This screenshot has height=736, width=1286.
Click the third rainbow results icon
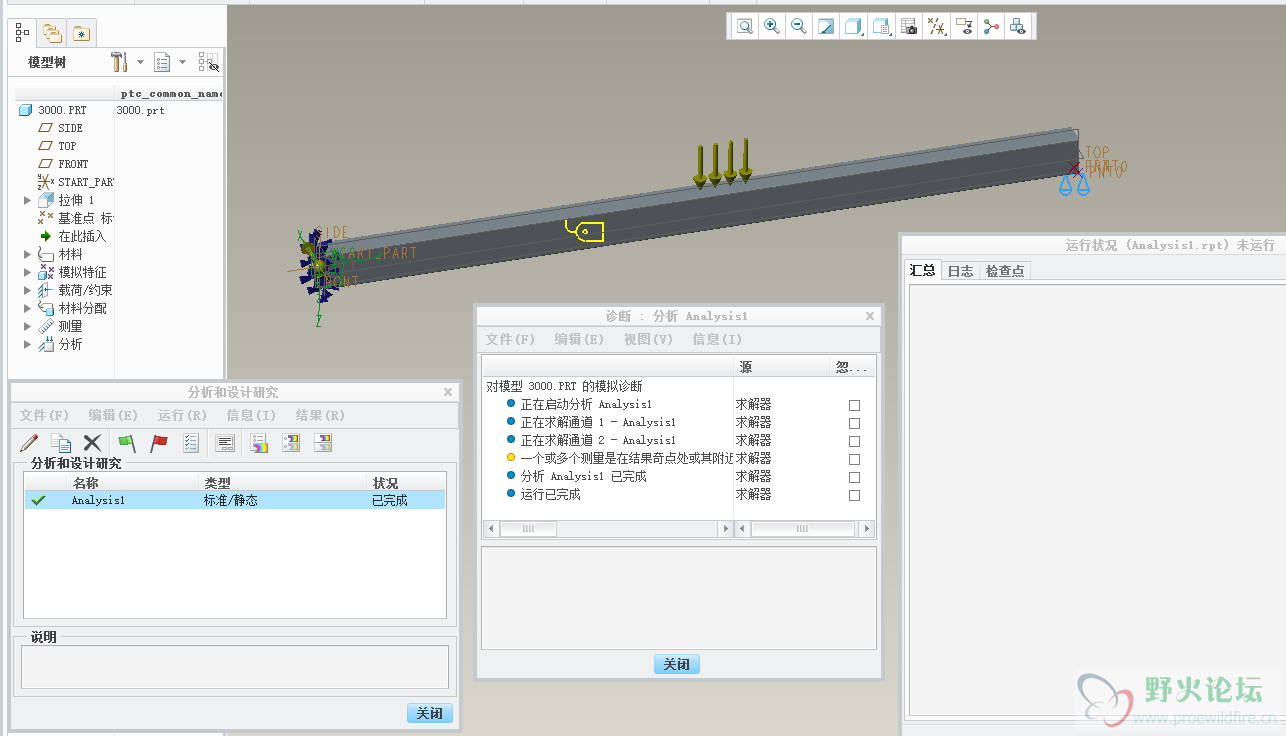(323, 442)
